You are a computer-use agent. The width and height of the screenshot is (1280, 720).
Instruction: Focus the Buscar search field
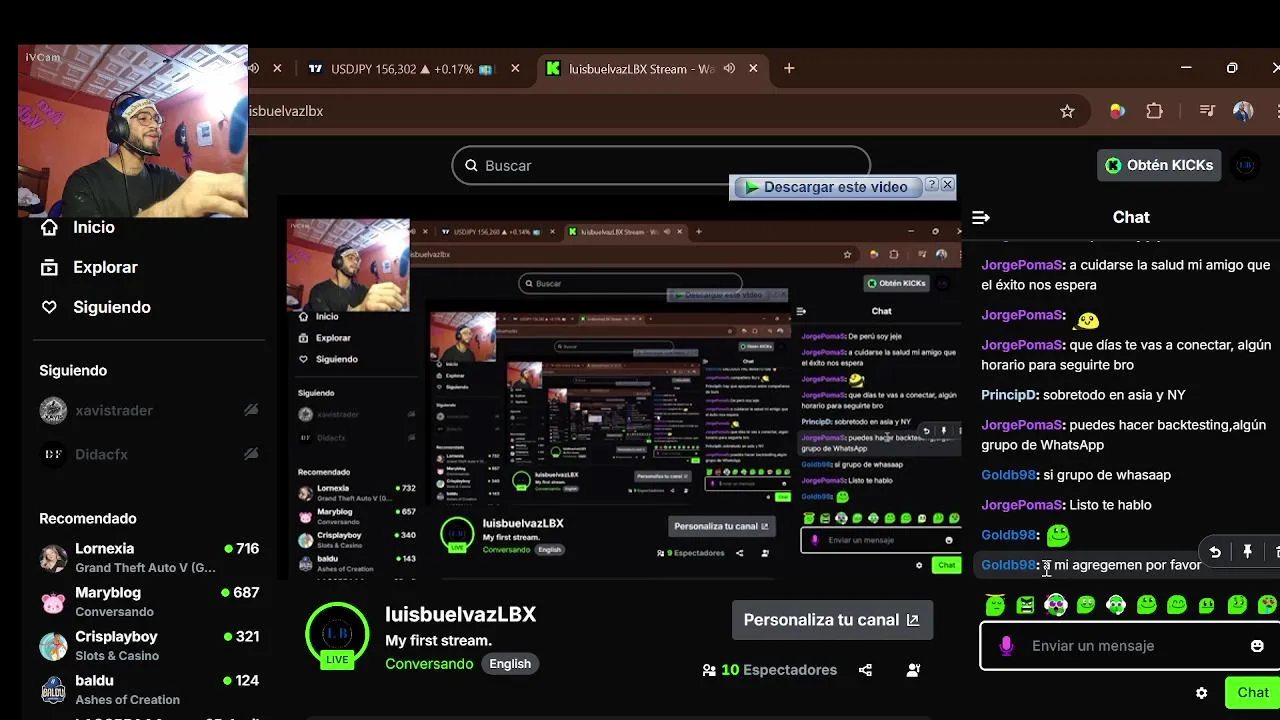(x=661, y=165)
